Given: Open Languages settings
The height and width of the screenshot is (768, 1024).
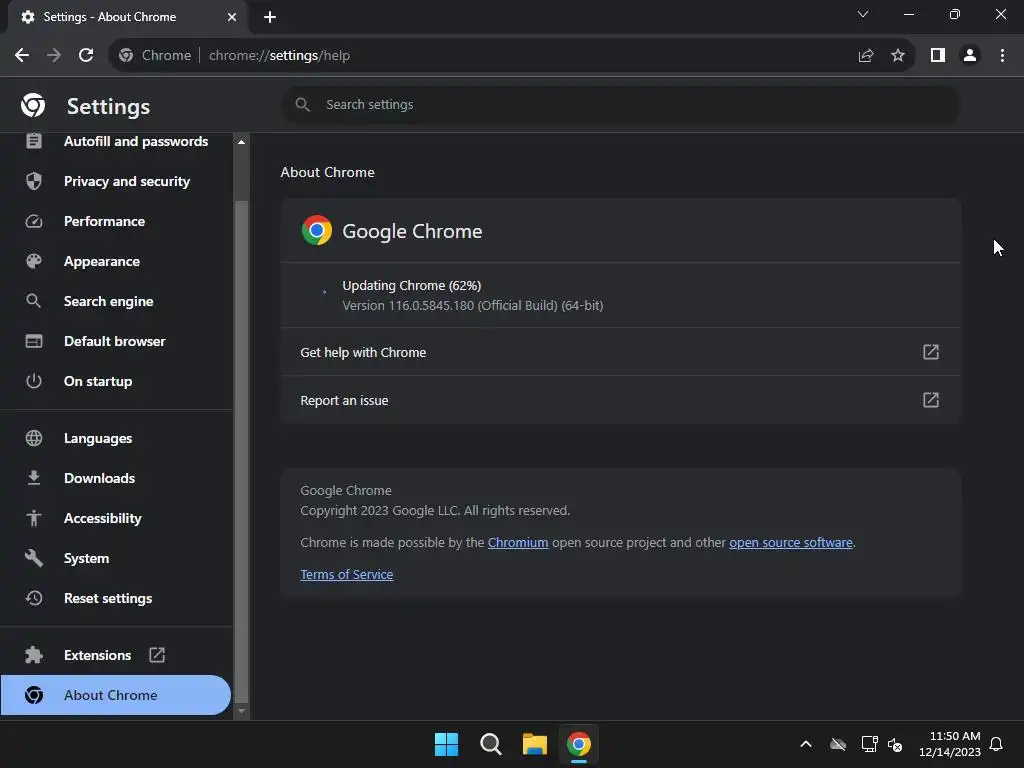Looking at the screenshot, I should click(117, 438).
